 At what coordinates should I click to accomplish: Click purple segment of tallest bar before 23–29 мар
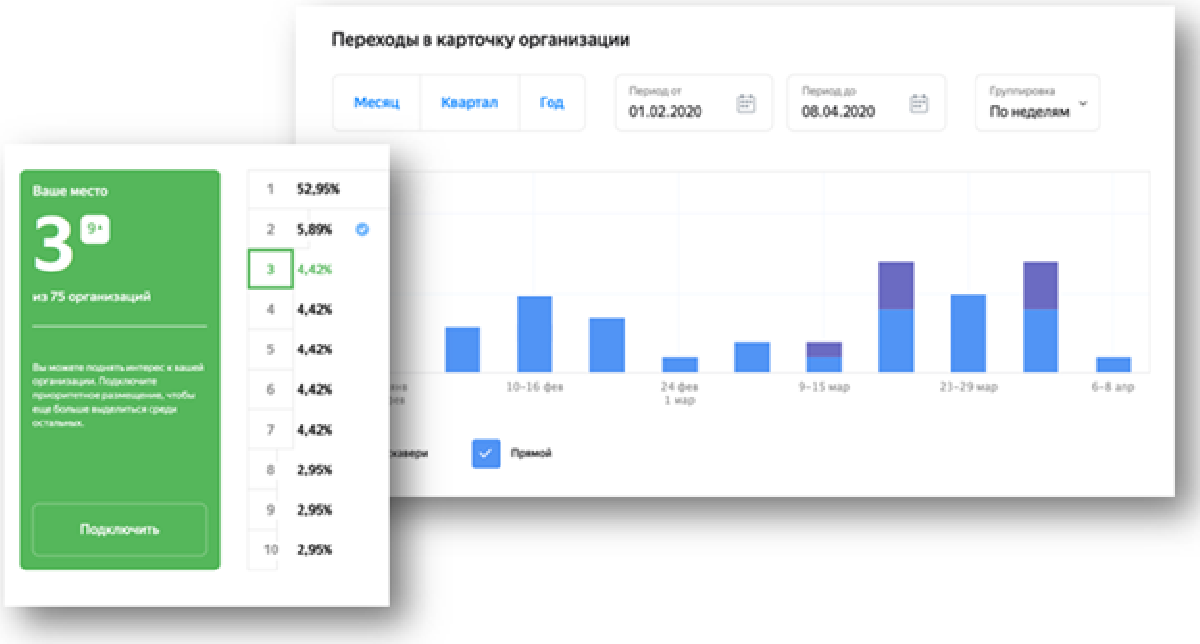tap(896, 286)
